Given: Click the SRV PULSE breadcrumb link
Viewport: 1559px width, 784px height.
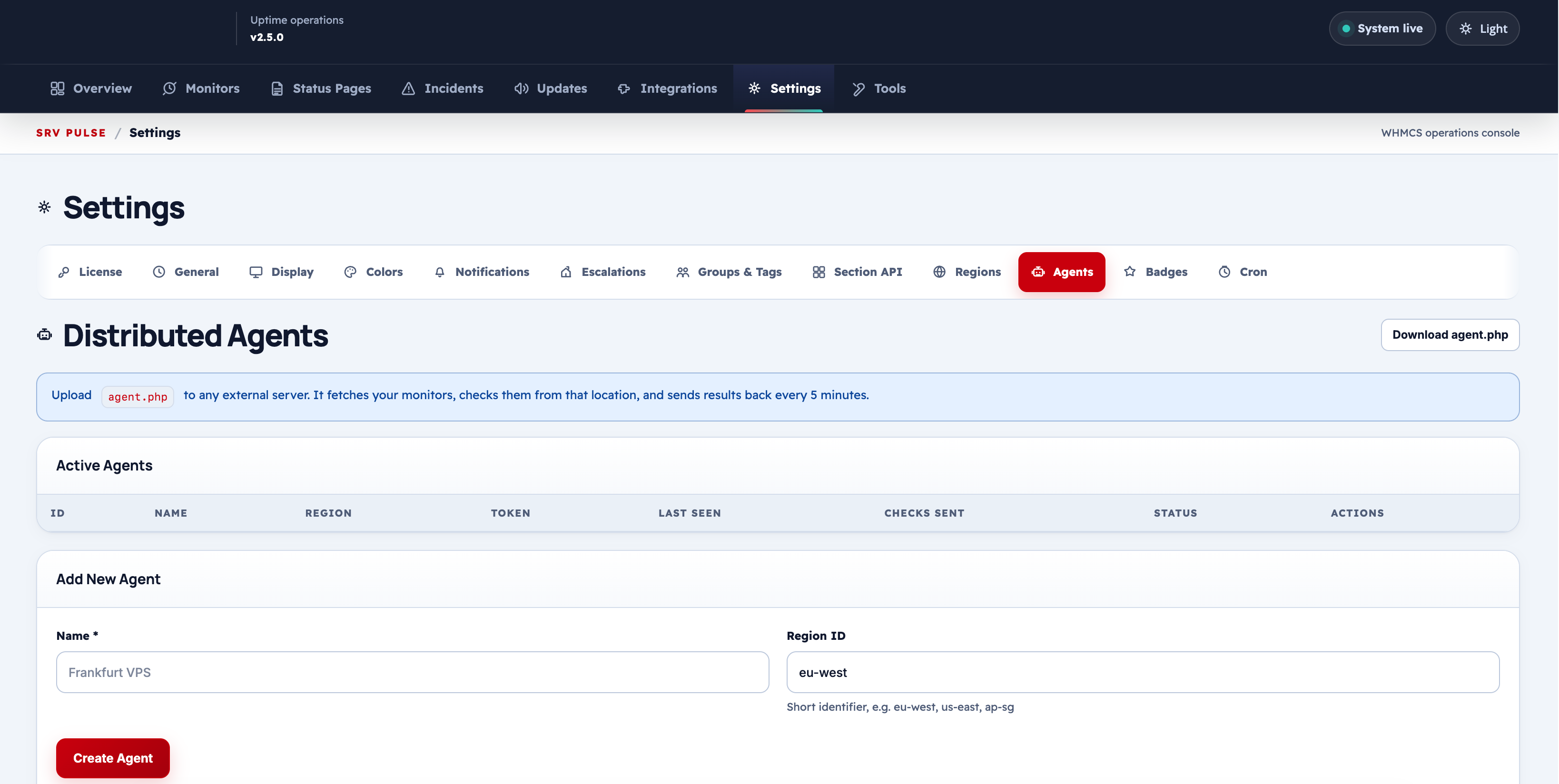Looking at the screenshot, I should point(71,133).
